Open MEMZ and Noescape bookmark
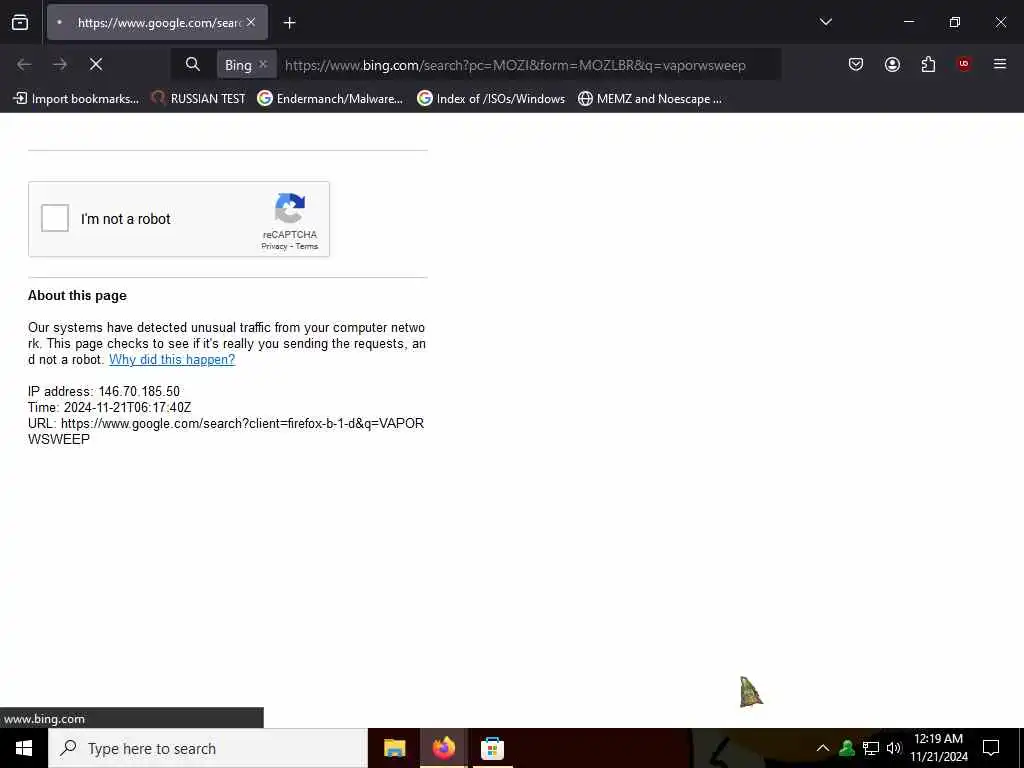The image size is (1024, 768). tap(650, 99)
